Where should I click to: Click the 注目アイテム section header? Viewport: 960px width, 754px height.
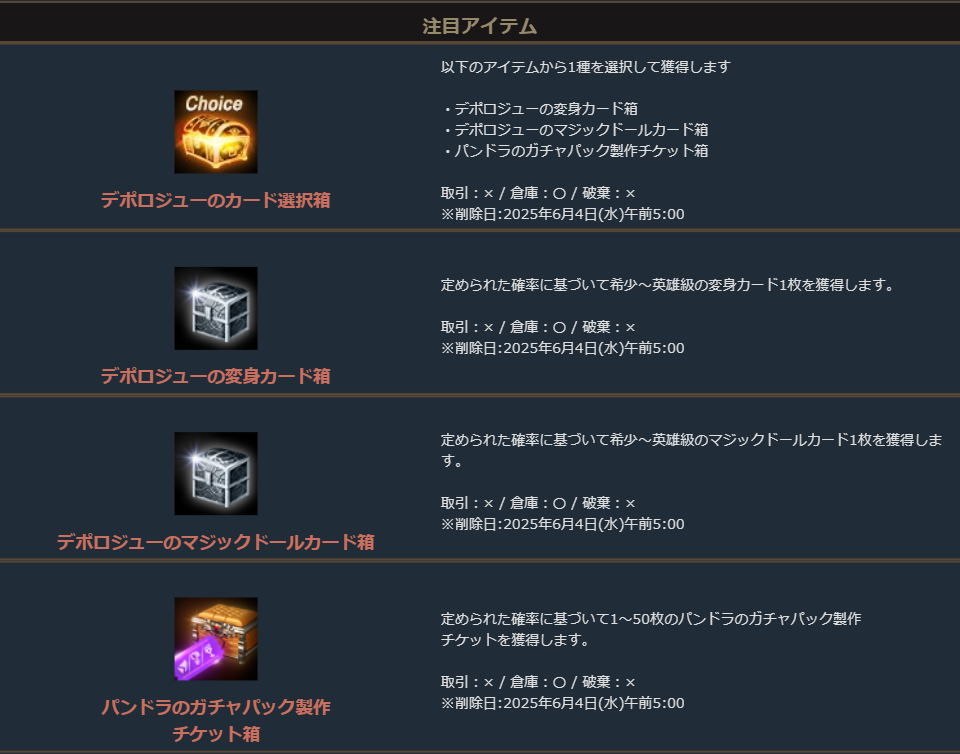pos(480,26)
